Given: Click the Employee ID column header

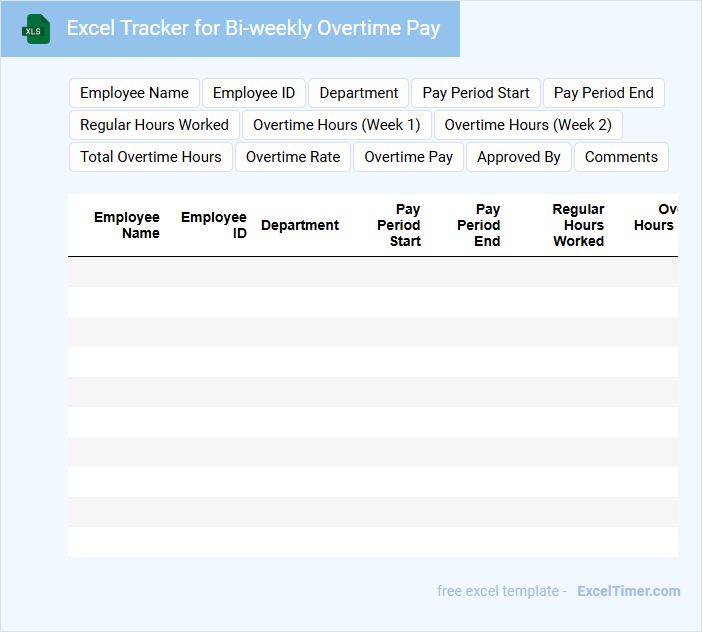Looking at the screenshot, I should tap(214, 225).
